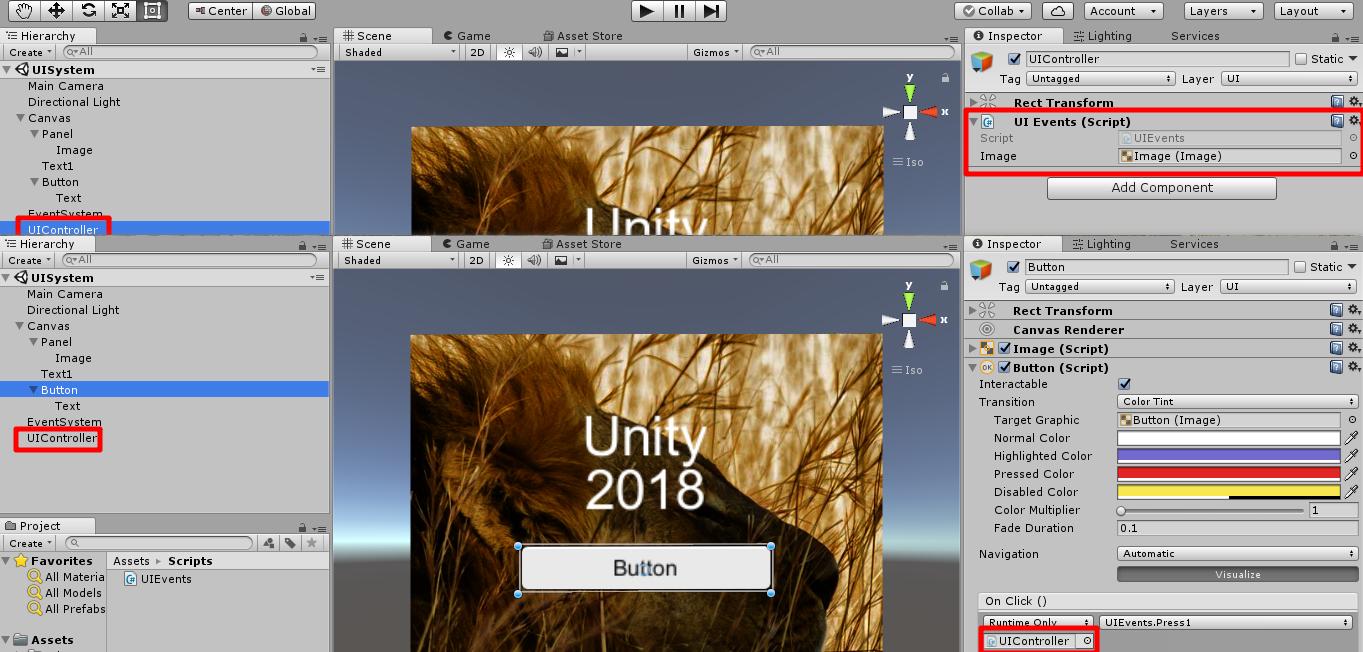Click the Add Component button
The image size is (1363, 652).
tap(1162, 188)
